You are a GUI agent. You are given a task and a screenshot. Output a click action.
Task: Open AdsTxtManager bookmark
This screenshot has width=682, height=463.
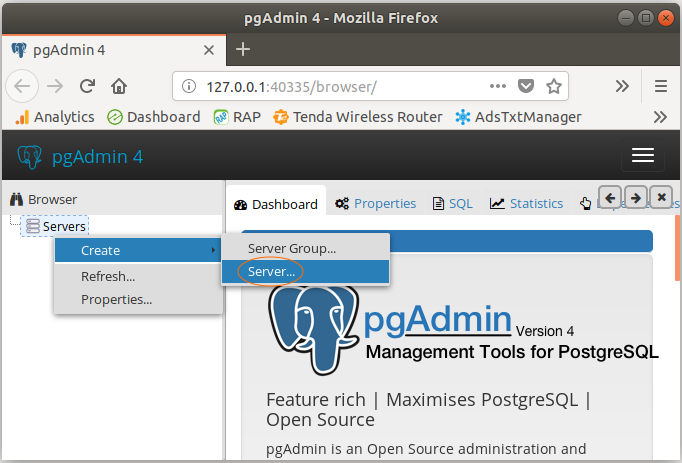coord(518,117)
